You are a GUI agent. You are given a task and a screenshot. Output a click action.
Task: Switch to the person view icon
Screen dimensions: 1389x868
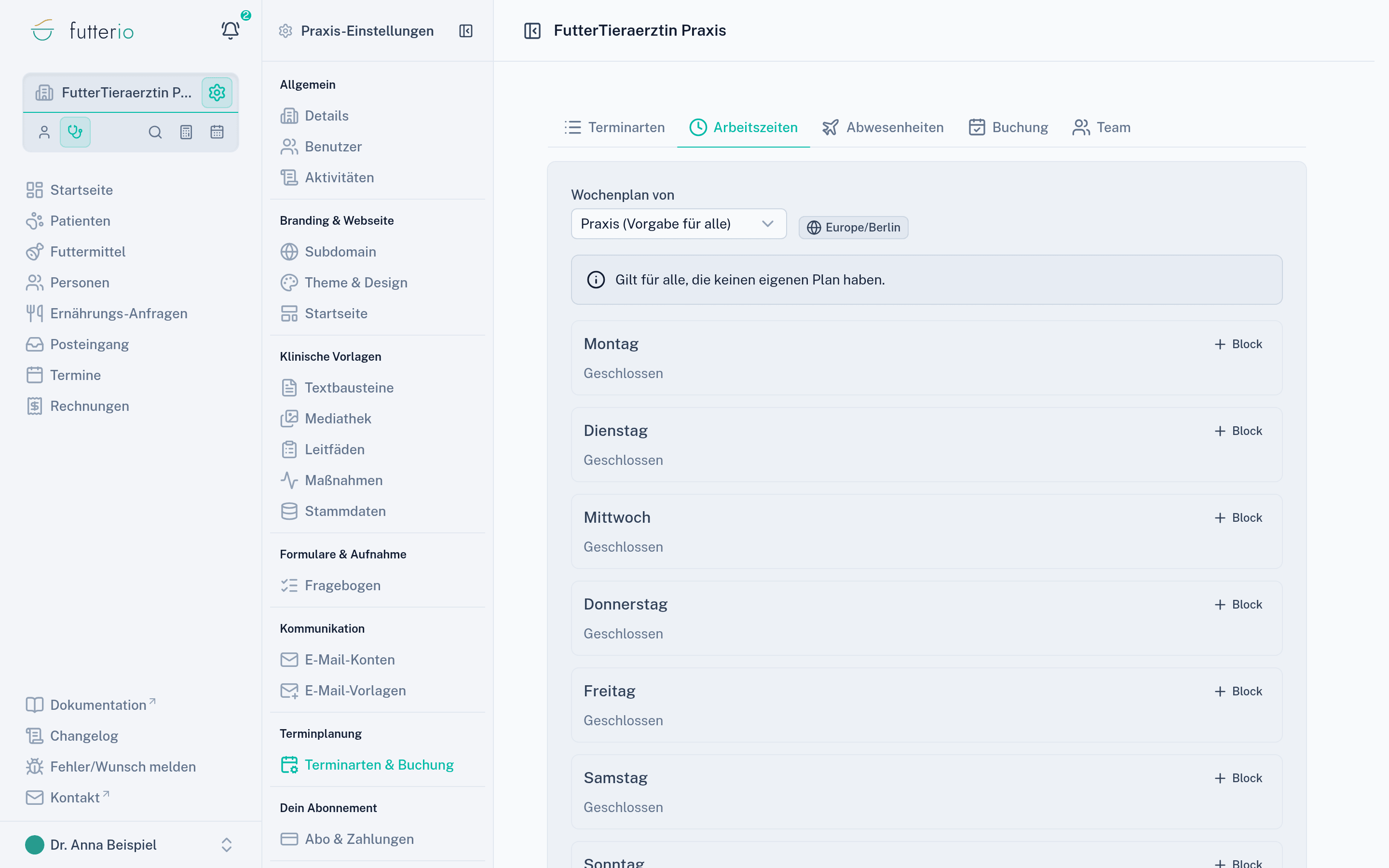[x=44, y=132]
